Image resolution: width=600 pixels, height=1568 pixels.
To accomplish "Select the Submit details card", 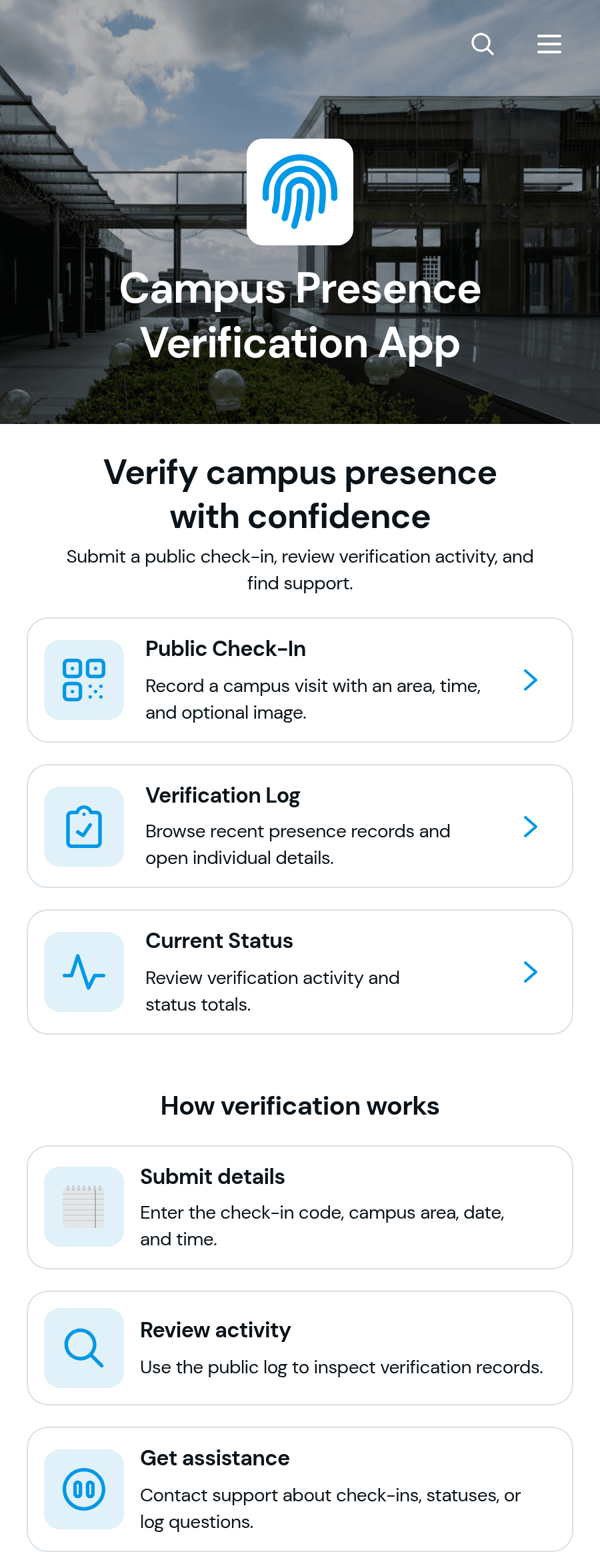I will (x=300, y=1207).
